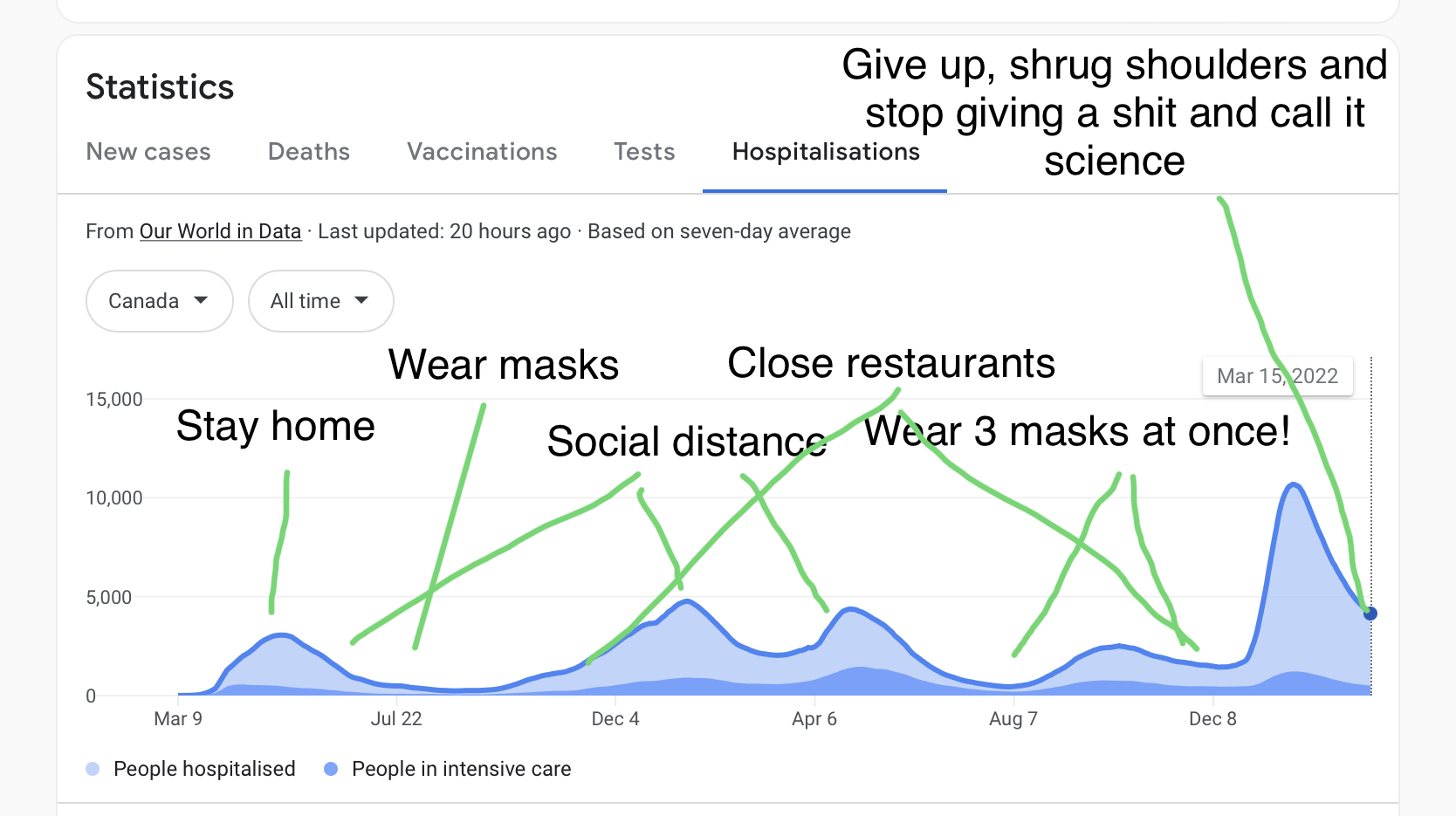Click the People in intensive care legend dot

point(331,769)
